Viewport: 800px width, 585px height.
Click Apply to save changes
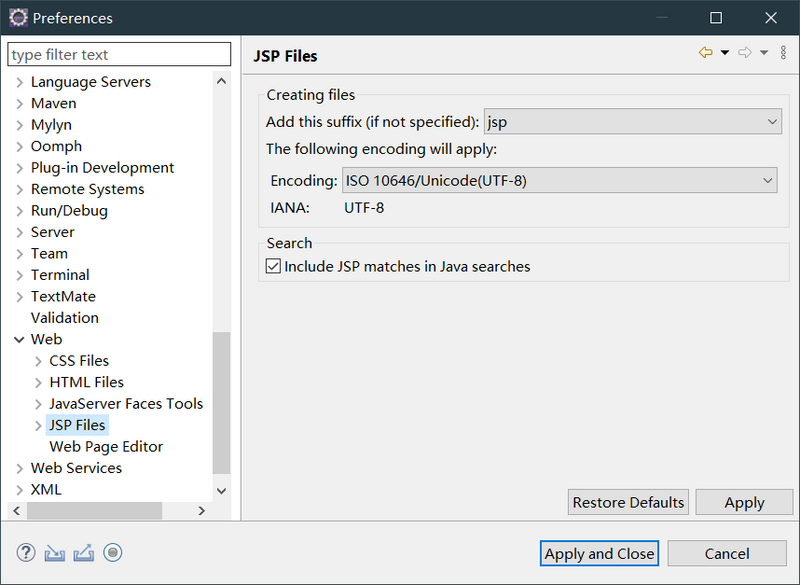744,502
